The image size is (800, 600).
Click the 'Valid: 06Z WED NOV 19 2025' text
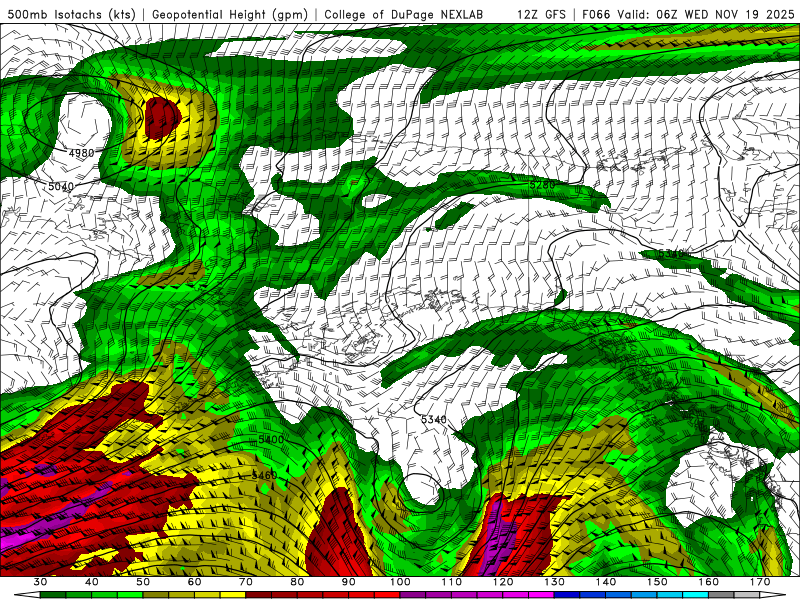click(x=706, y=14)
